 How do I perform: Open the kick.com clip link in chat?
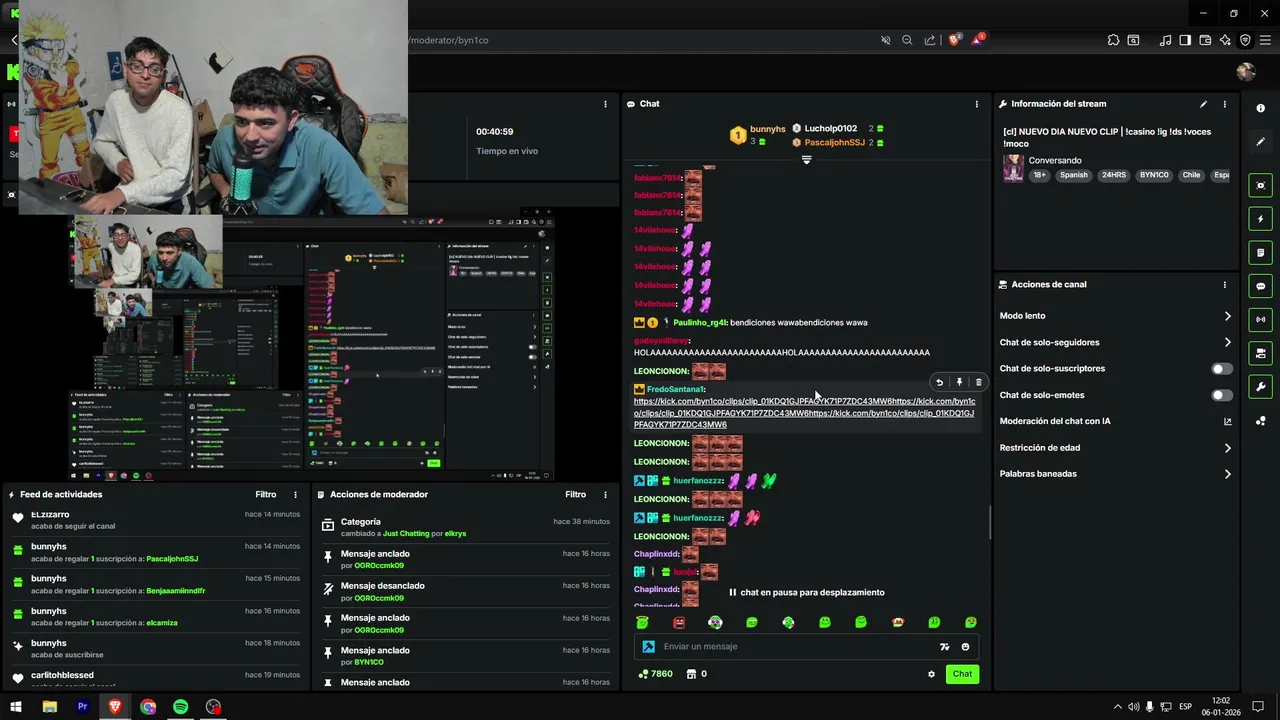click(x=804, y=413)
